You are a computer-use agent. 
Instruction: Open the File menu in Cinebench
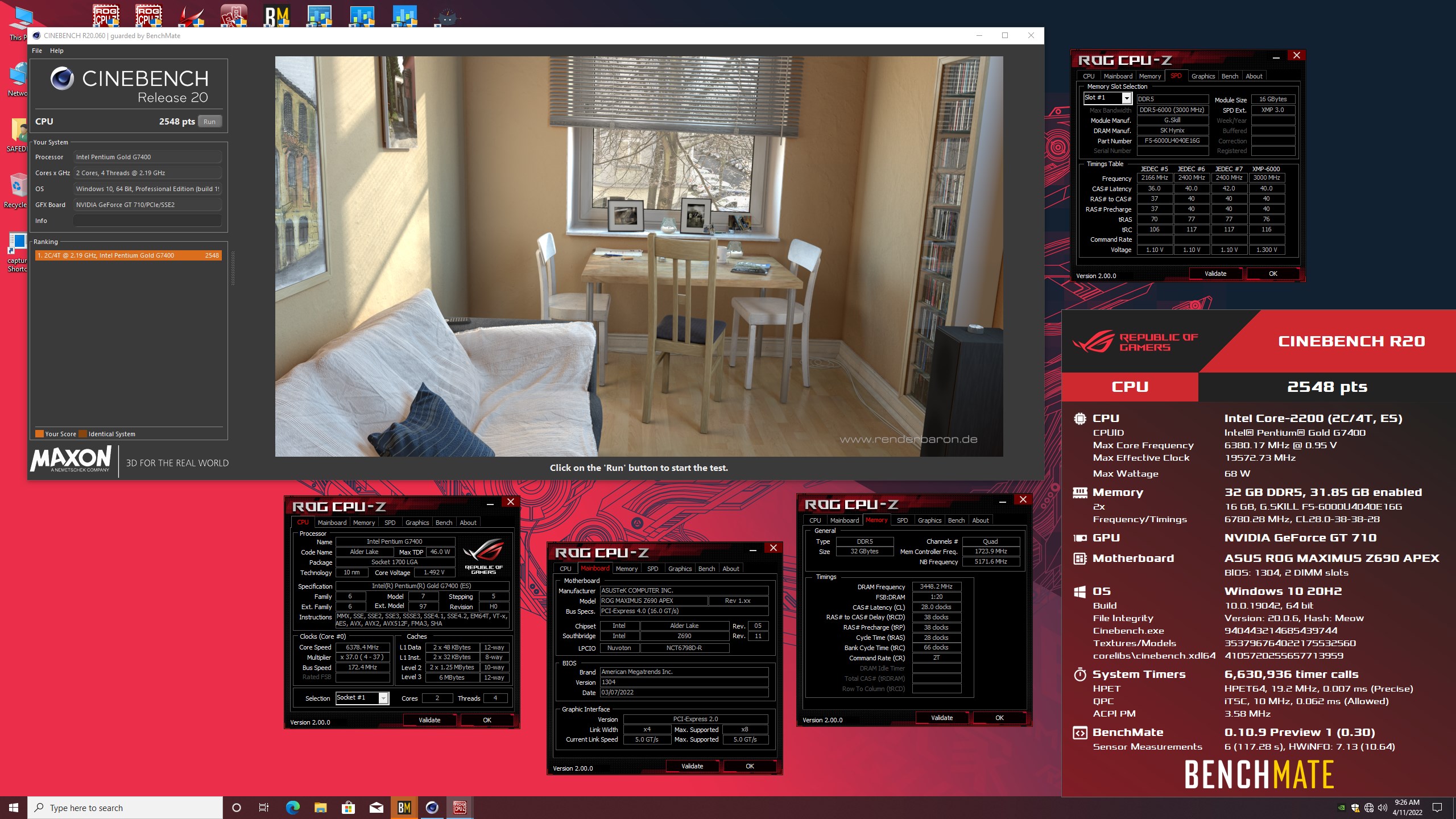(37, 51)
